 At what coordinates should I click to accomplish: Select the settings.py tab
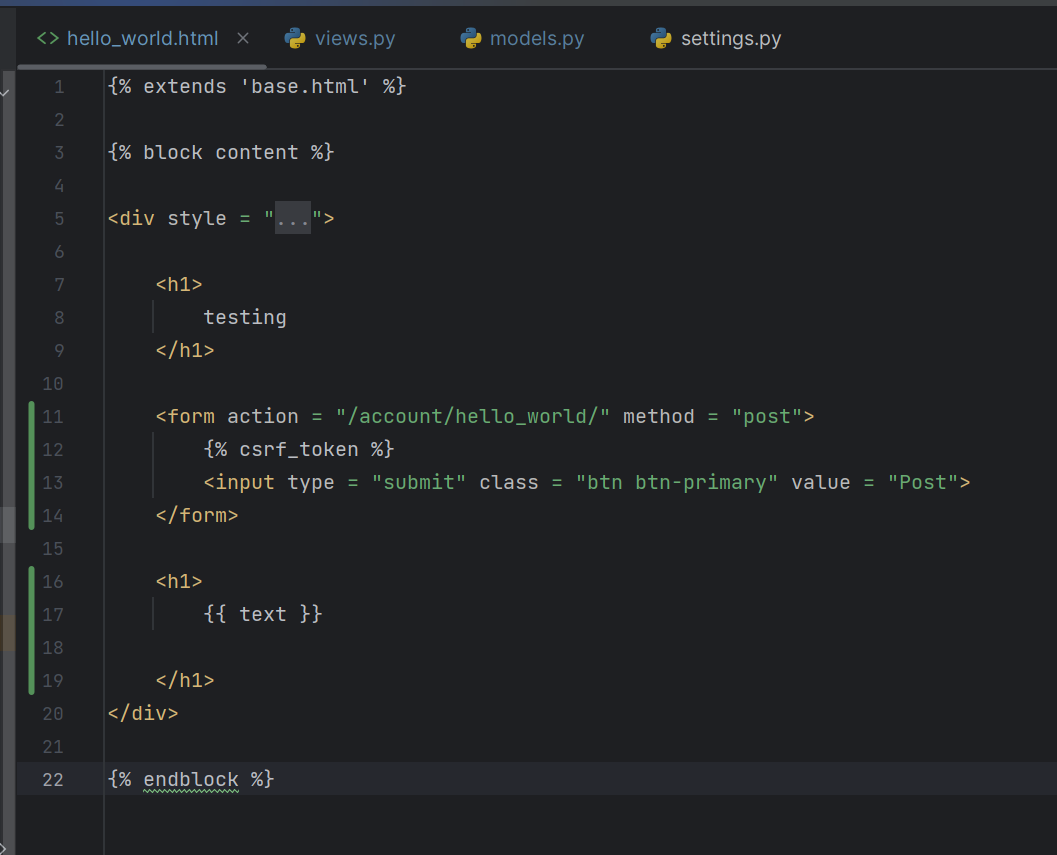point(731,39)
